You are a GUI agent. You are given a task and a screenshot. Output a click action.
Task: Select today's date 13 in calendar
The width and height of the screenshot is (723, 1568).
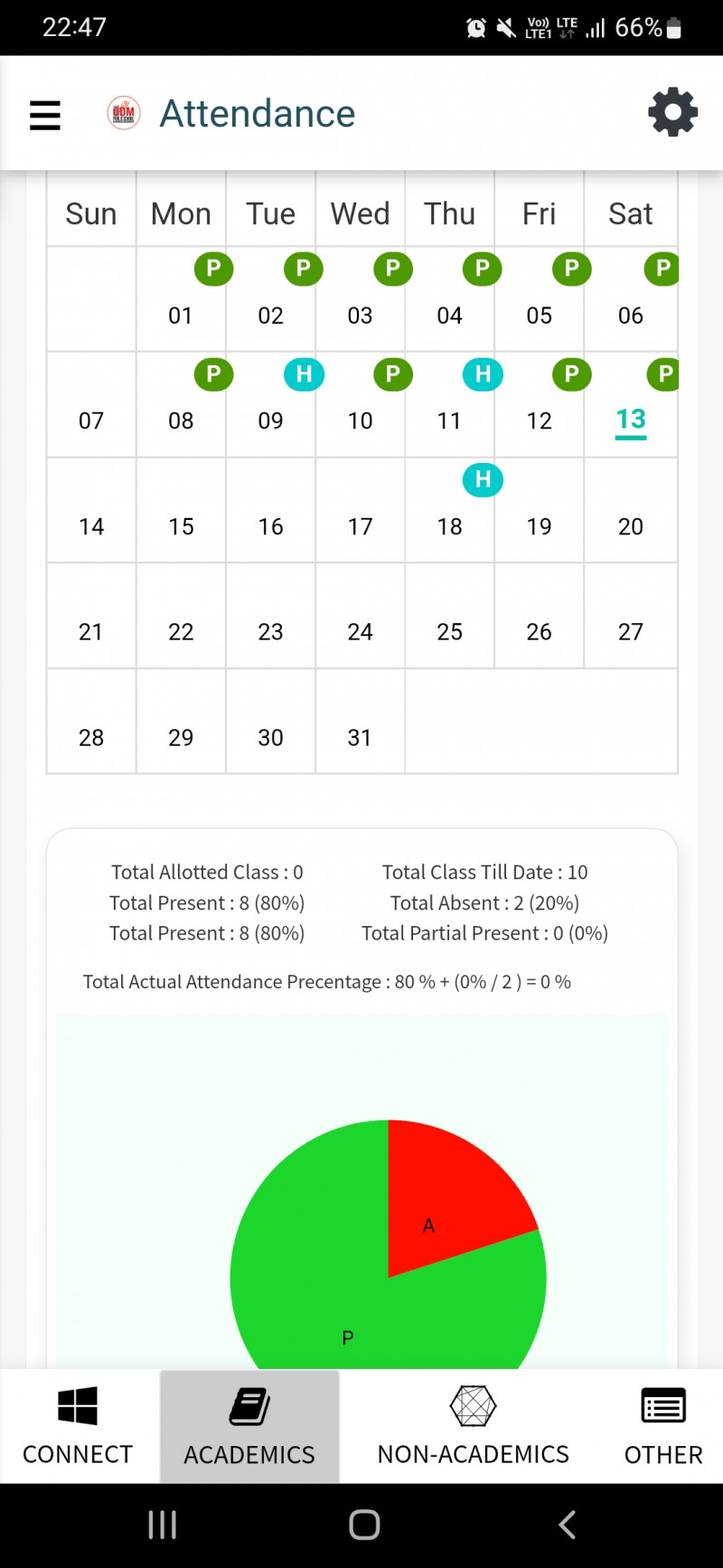[x=631, y=420]
